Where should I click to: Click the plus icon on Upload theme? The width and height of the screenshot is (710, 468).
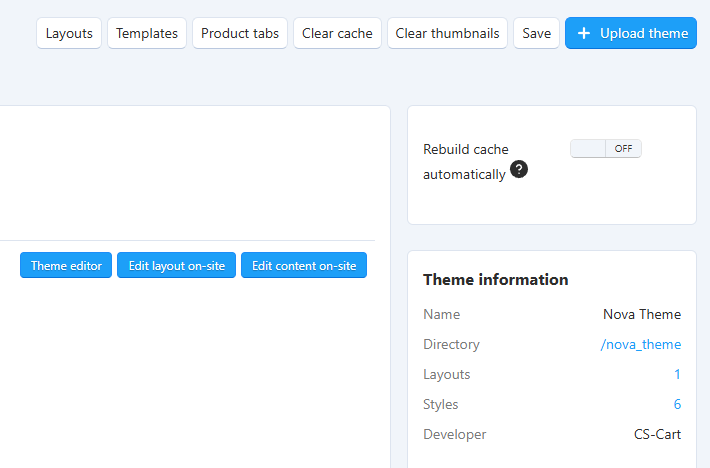(584, 33)
